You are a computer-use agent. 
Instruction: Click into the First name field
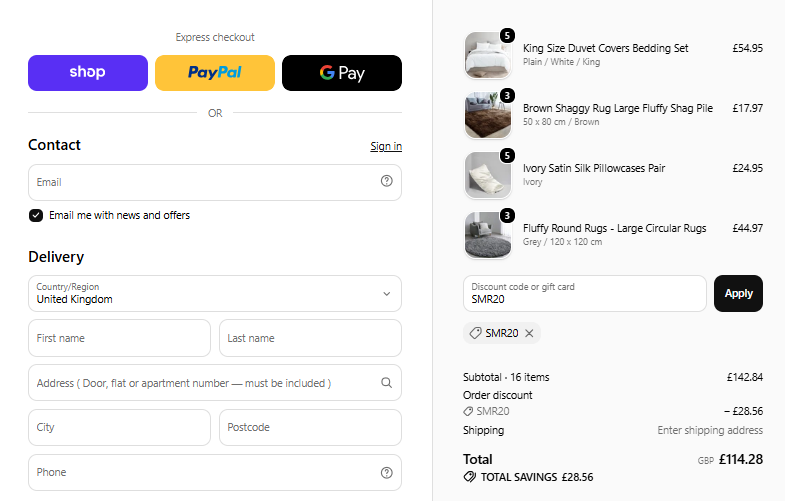pos(120,338)
